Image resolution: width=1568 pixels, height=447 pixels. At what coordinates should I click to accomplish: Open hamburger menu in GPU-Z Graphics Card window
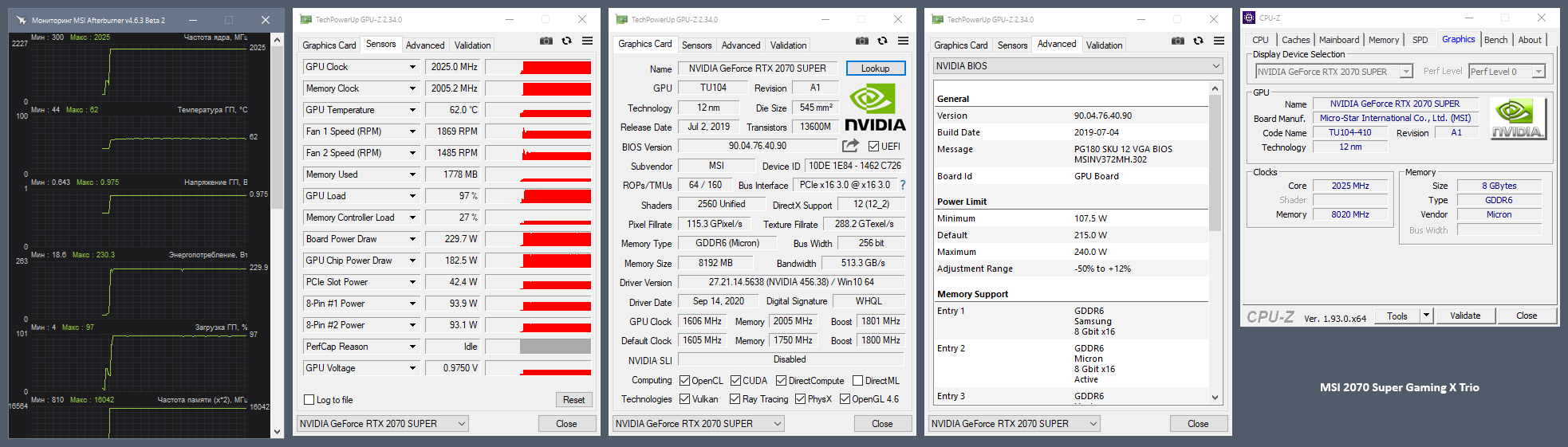[903, 41]
